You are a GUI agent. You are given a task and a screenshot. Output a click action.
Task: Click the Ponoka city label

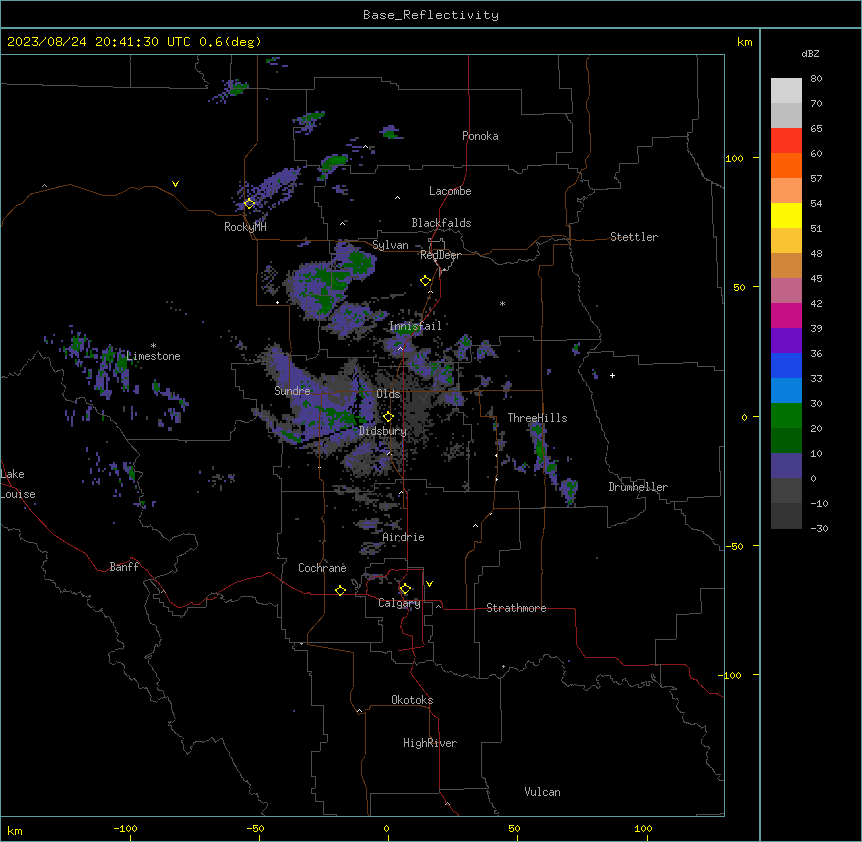pyautogui.click(x=480, y=136)
